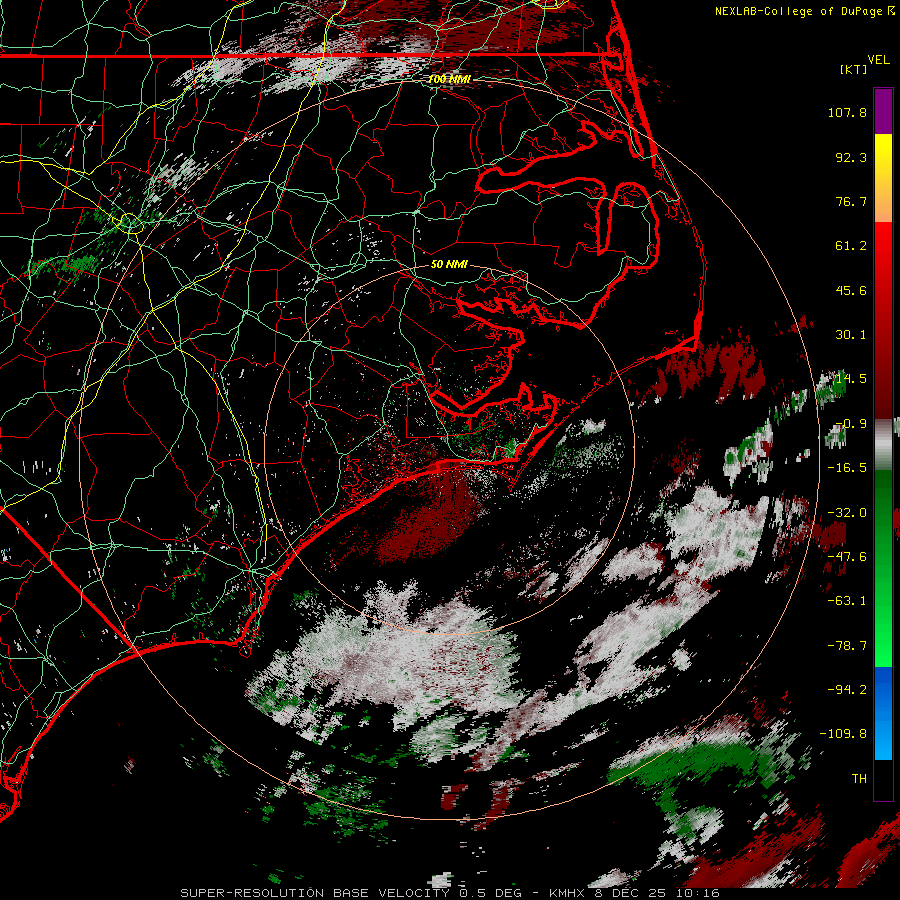Click the TH threshold label
Viewport: 900px width, 900px height.
(859, 779)
